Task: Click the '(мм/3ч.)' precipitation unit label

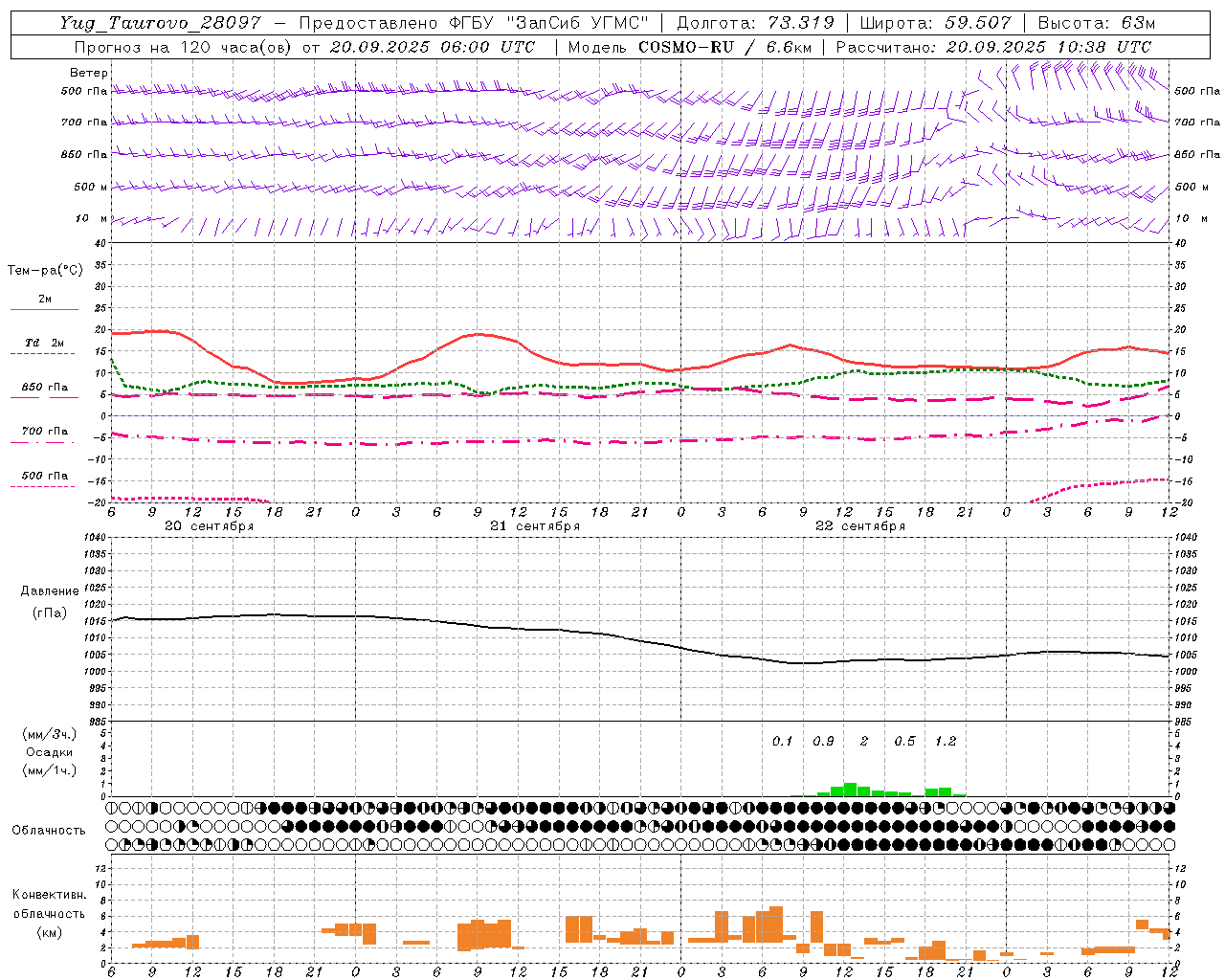Action: [50, 734]
